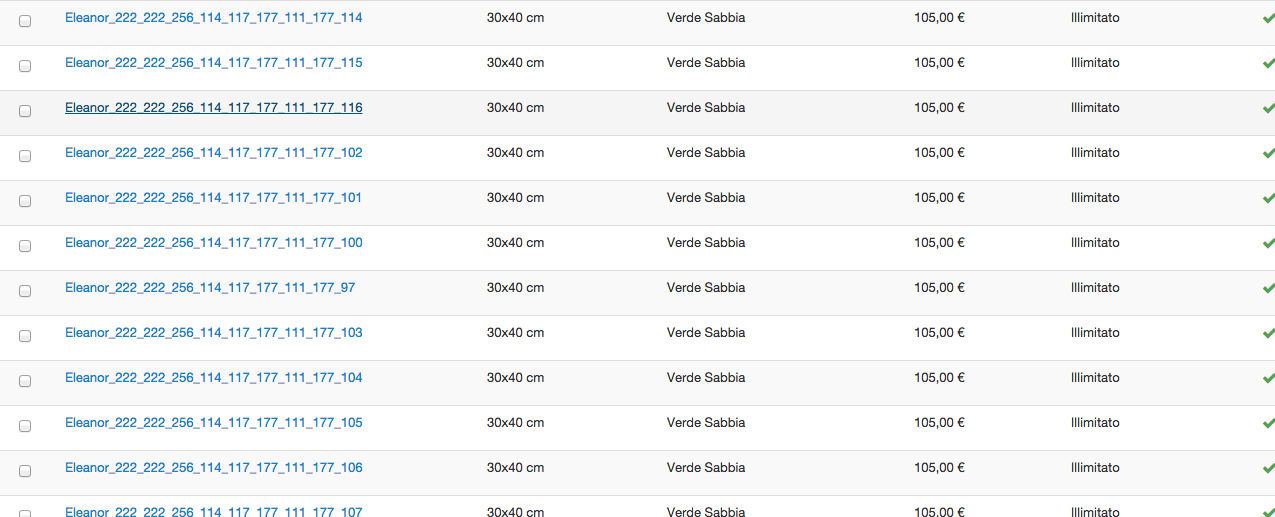Click green checkmark in the Eleanor _115 row
This screenshot has height=517, width=1275.
click(1268, 63)
